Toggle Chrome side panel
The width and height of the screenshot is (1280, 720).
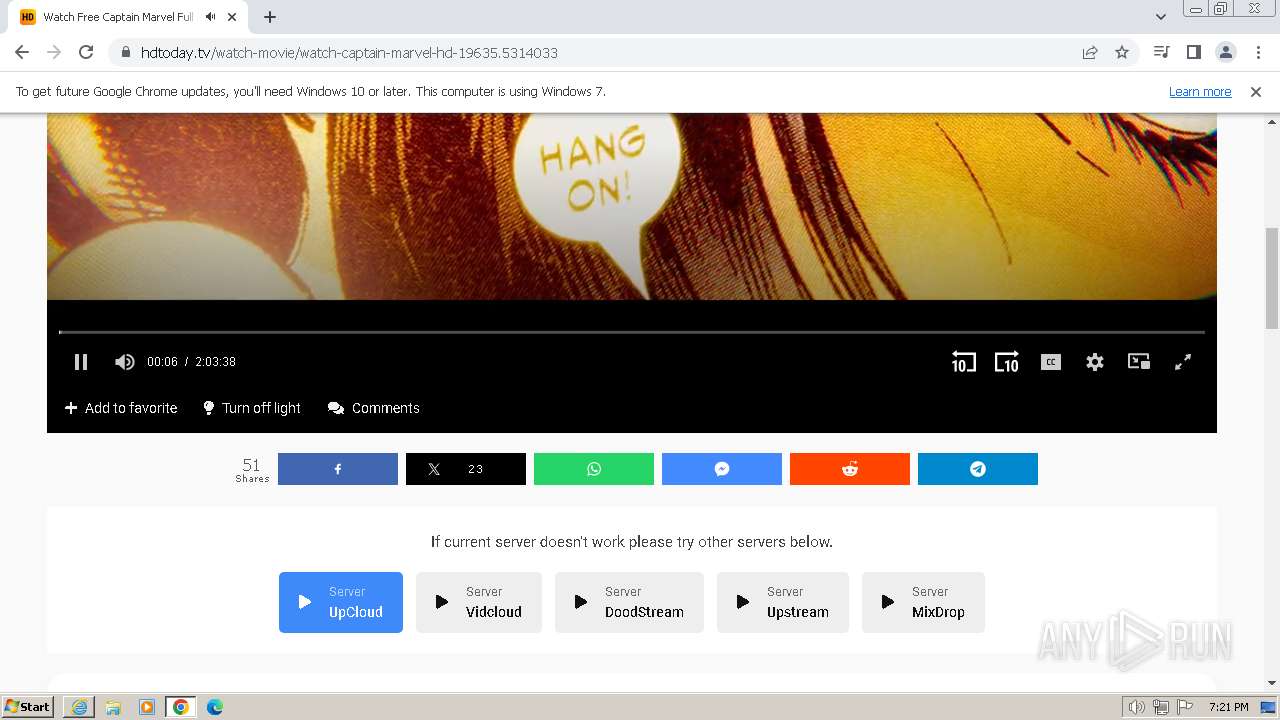coord(1193,52)
